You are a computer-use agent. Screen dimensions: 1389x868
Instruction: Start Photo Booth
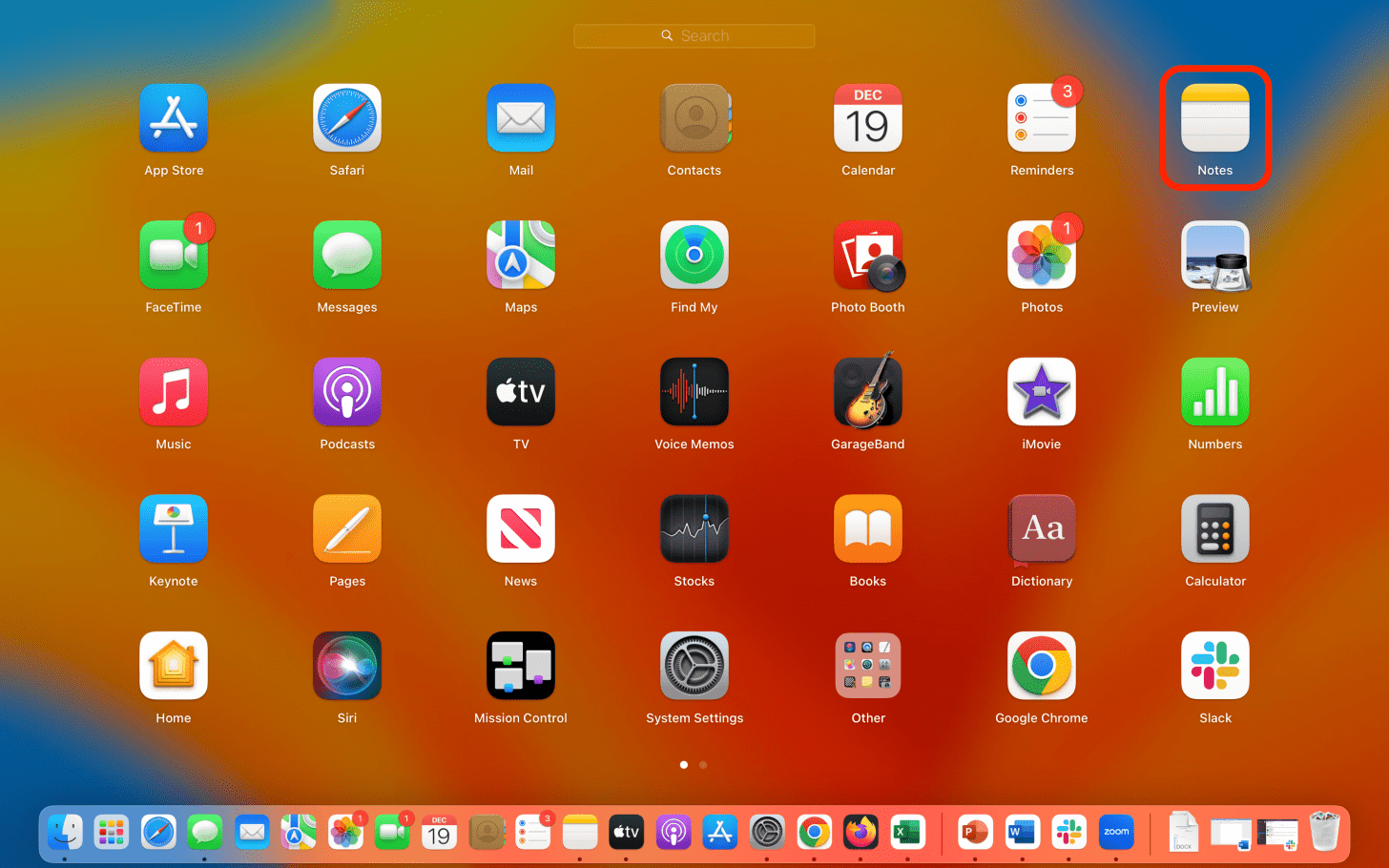tap(867, 255)
